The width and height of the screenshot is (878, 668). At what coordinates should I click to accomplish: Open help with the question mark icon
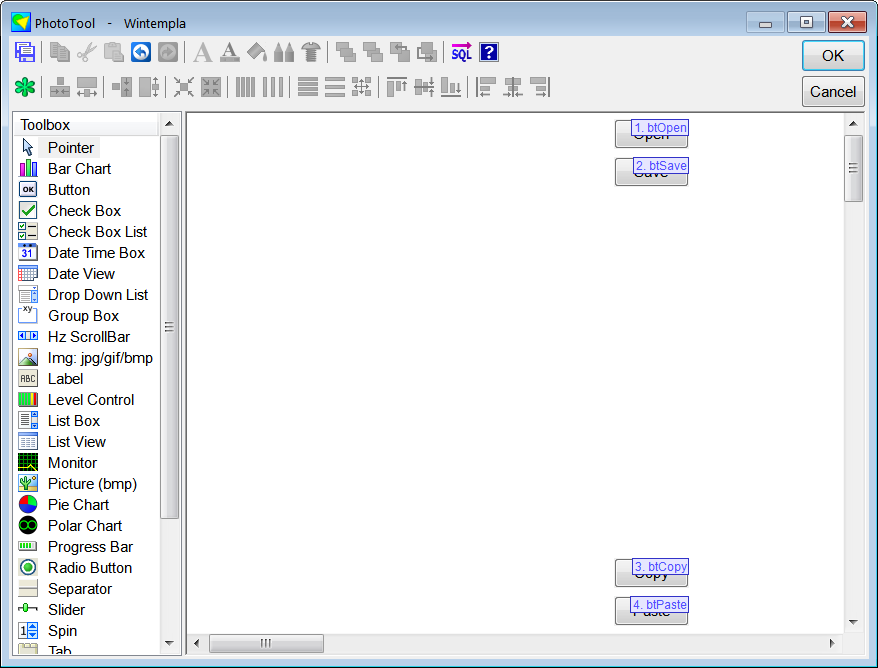[x=489, y=53]
